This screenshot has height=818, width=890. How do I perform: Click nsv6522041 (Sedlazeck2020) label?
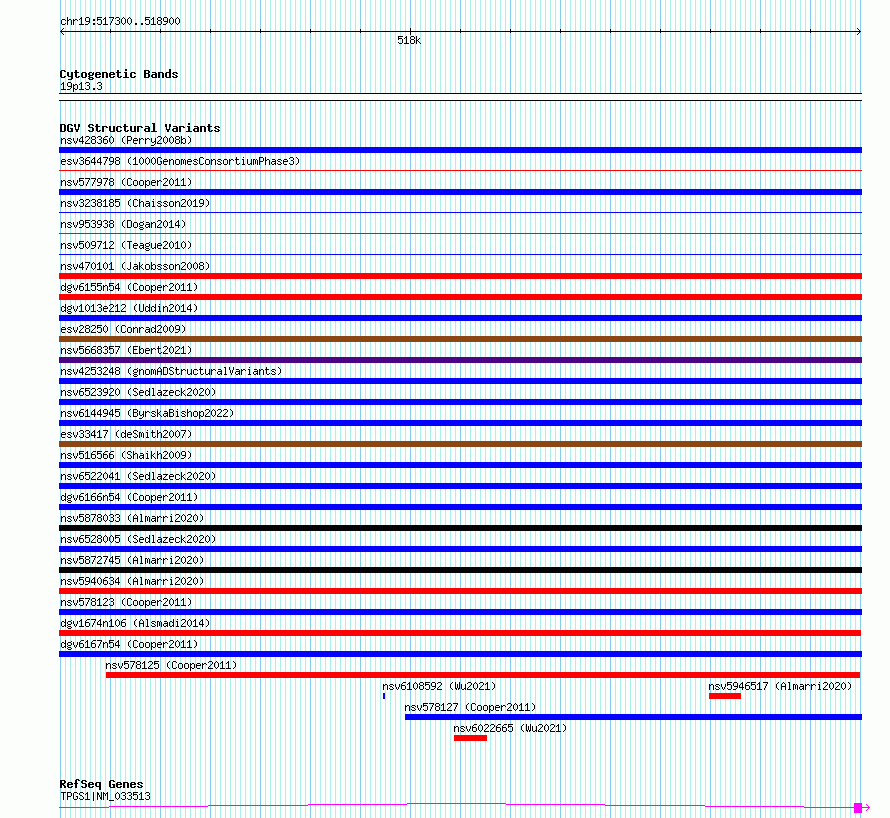coord(138,476)
